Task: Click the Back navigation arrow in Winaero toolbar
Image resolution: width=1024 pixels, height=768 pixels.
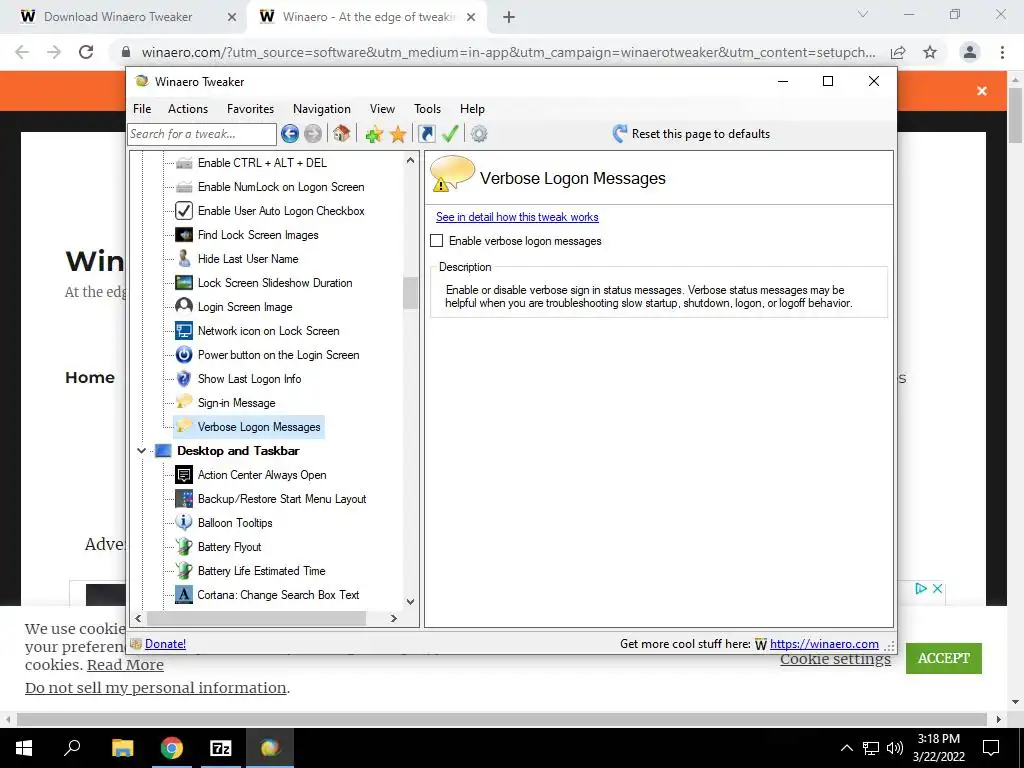Action: coord(290,134)
